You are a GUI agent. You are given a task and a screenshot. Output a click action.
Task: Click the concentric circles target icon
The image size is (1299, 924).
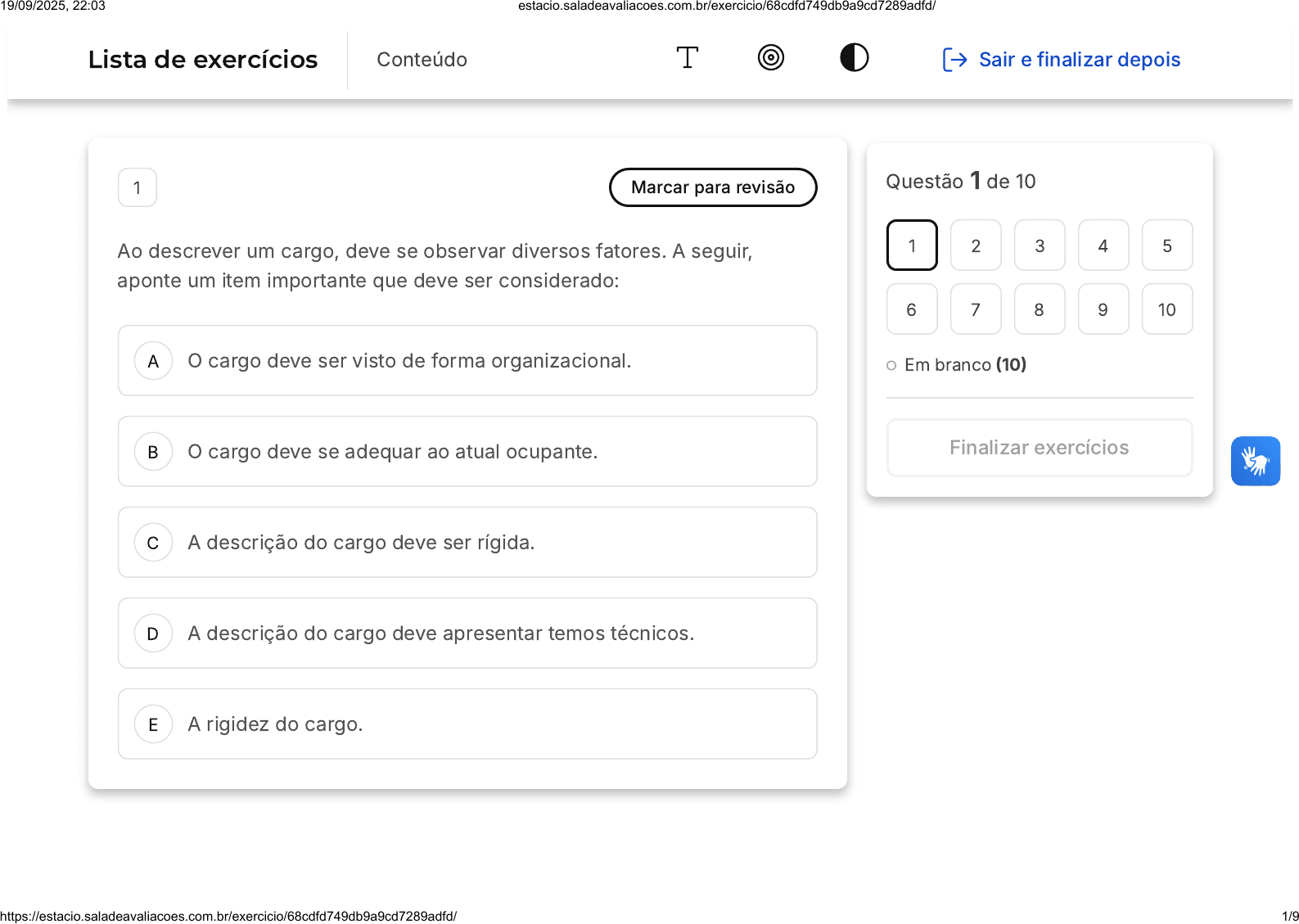[770, 58]
